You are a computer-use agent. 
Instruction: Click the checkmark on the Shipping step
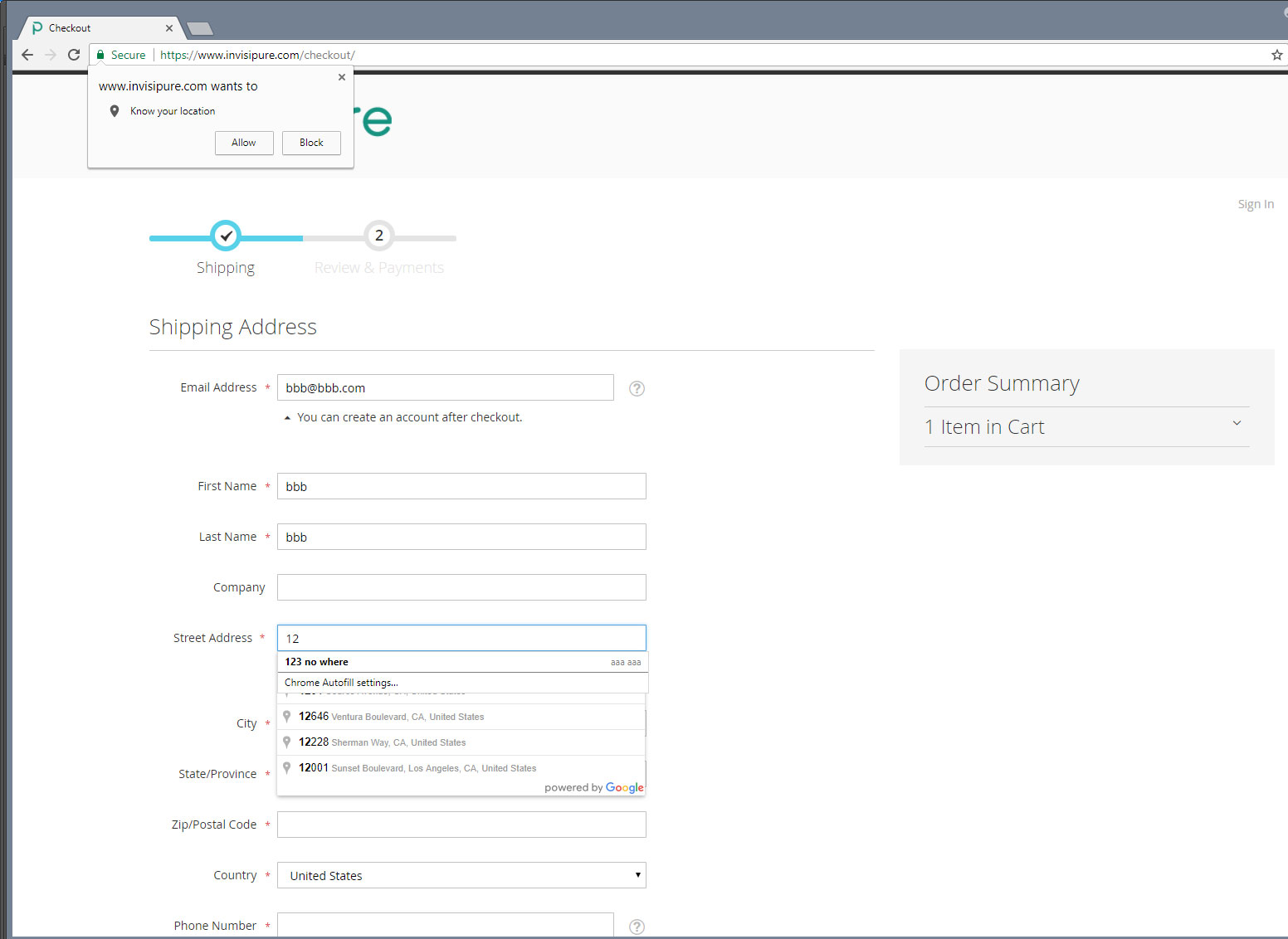pyautogui.click(x=226, y=236)
